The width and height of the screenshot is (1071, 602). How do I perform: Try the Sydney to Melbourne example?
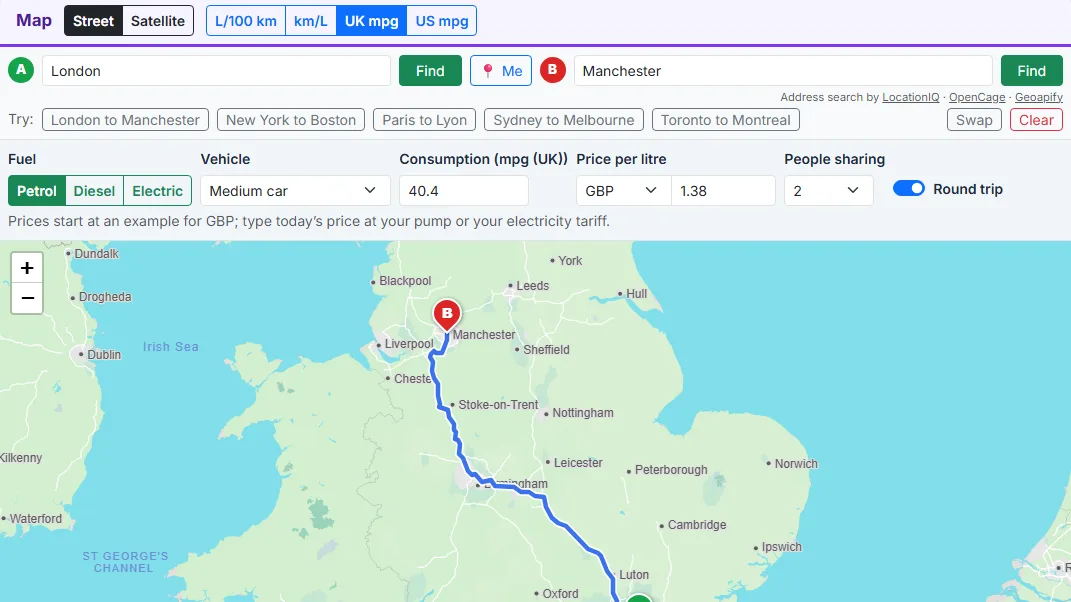(564, 120)
